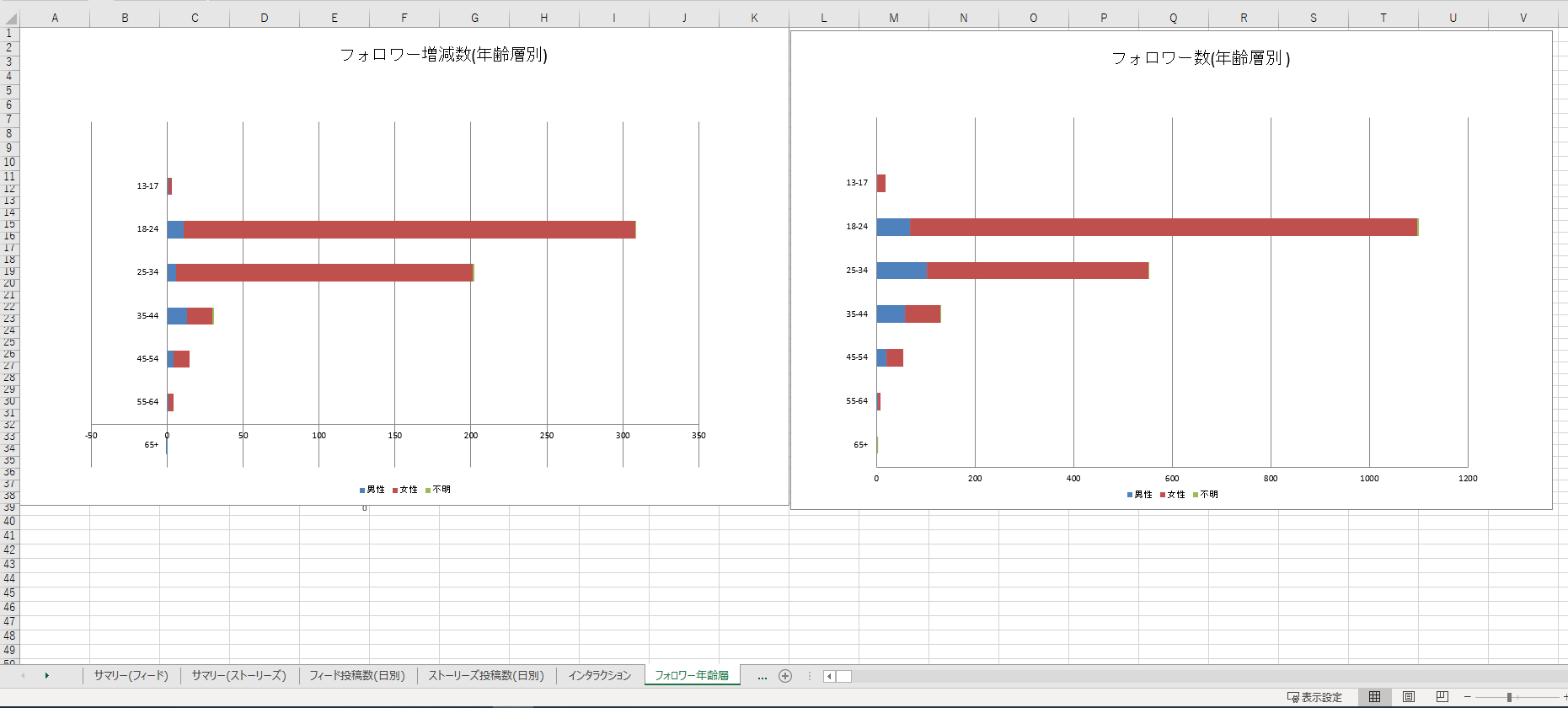Screen dimensions: 1568x708
Task: Switch to Page Layout view icon
Action: (1409, 697)
